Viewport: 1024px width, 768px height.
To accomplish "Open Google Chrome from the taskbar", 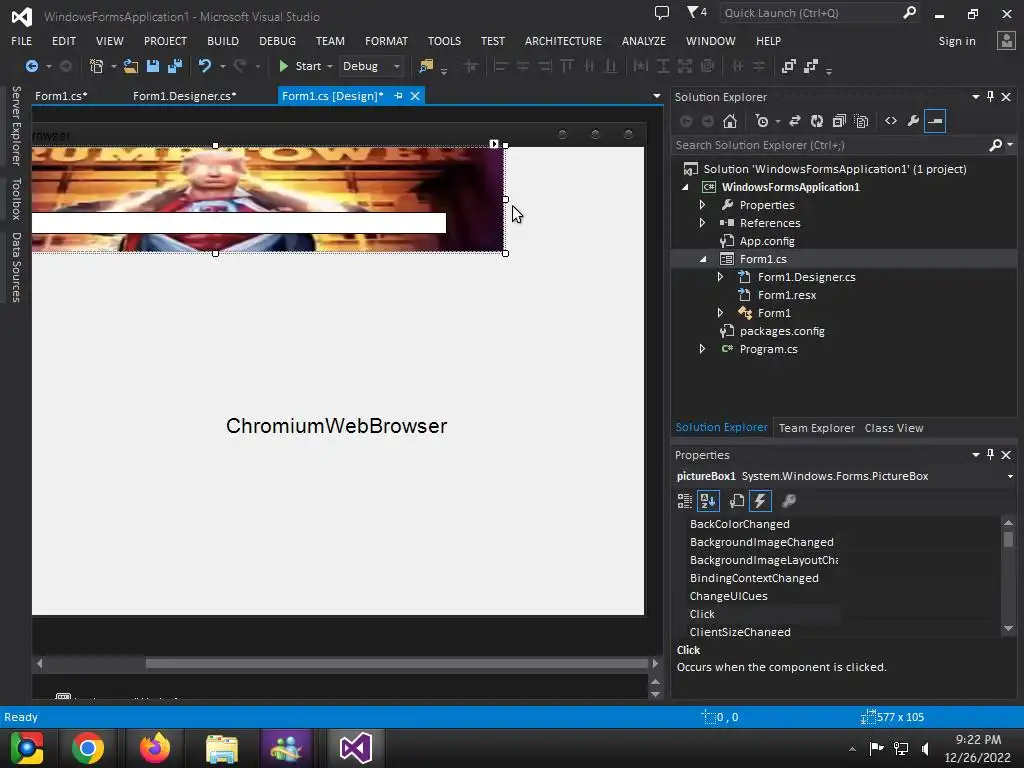I will click(x=88, y=748).
